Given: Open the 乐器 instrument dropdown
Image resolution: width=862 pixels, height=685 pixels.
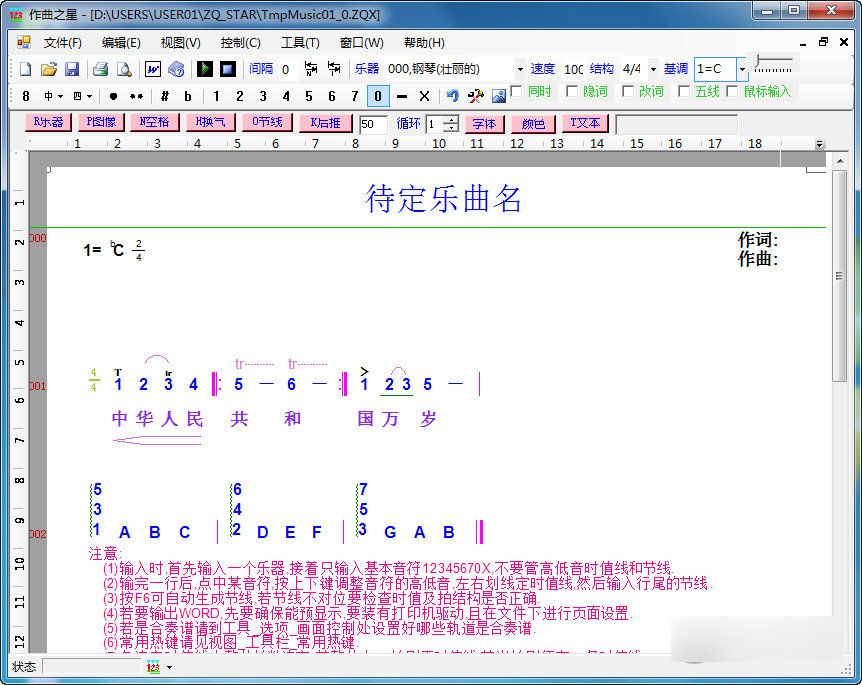Looking at the screenshot, I should click(x=522, y=69).
